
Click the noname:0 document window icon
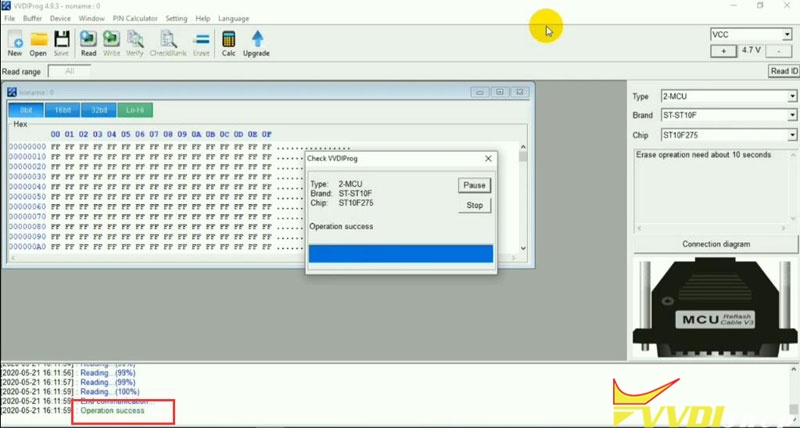point(12,92)
